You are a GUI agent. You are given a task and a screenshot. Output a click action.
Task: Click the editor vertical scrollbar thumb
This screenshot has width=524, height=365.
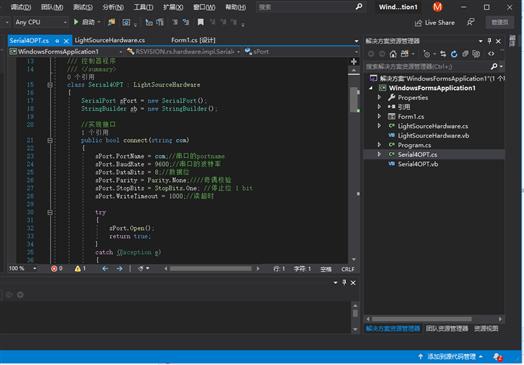pyautogui.click(x=354, y=99)
